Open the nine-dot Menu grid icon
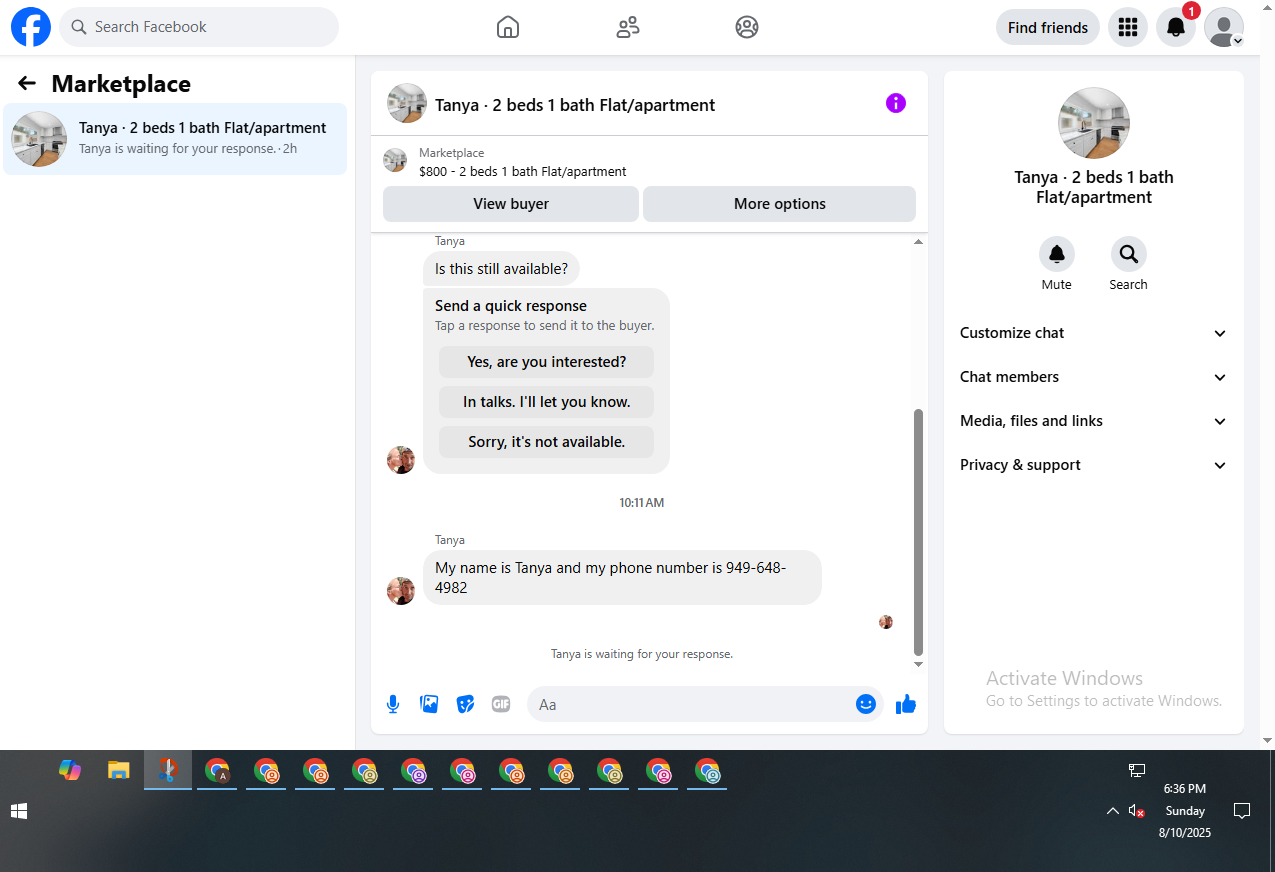This screenshot has height=872, width=1275. 1128,27
